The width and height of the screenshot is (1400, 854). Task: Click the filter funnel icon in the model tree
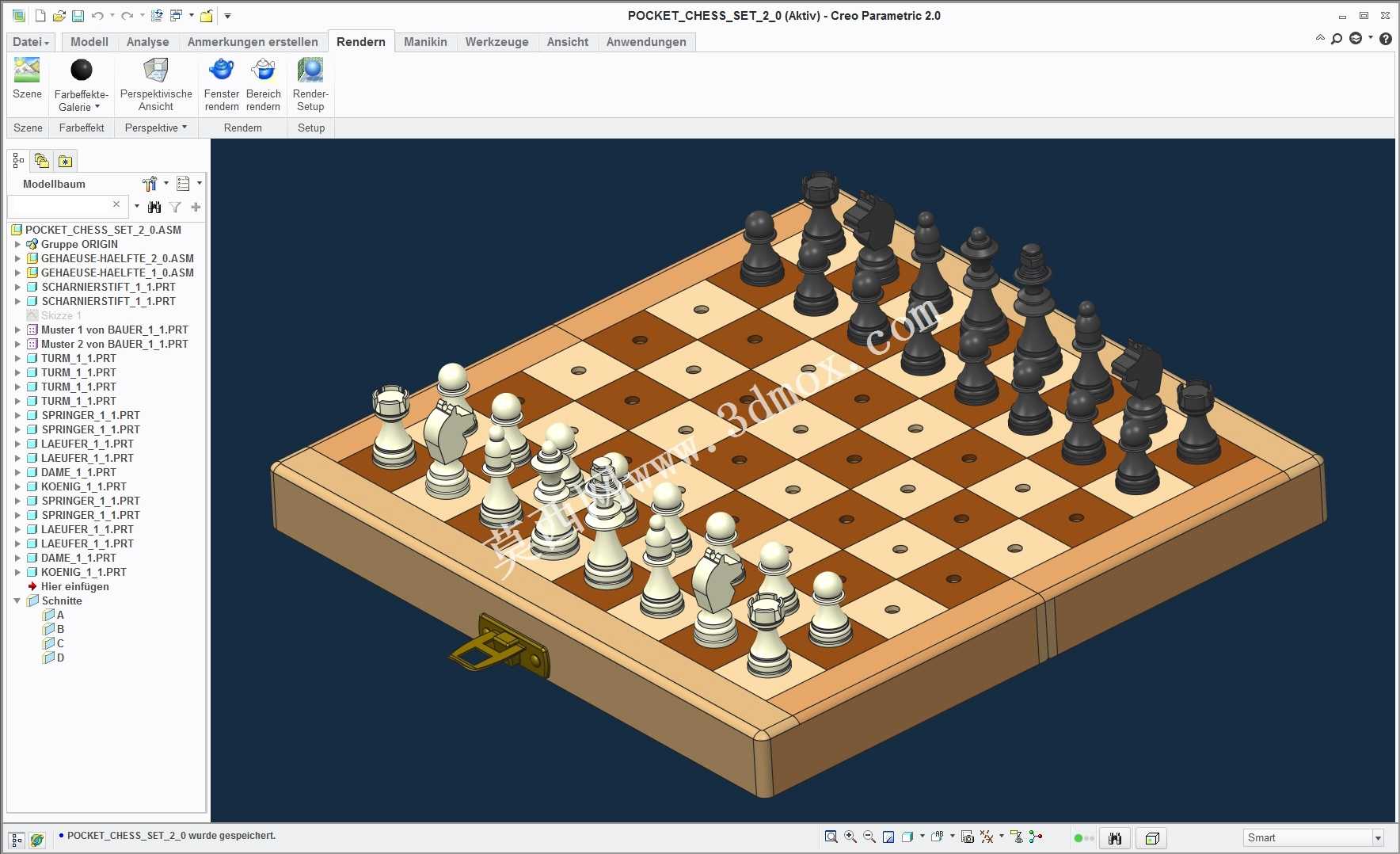(x=176, y=208)
